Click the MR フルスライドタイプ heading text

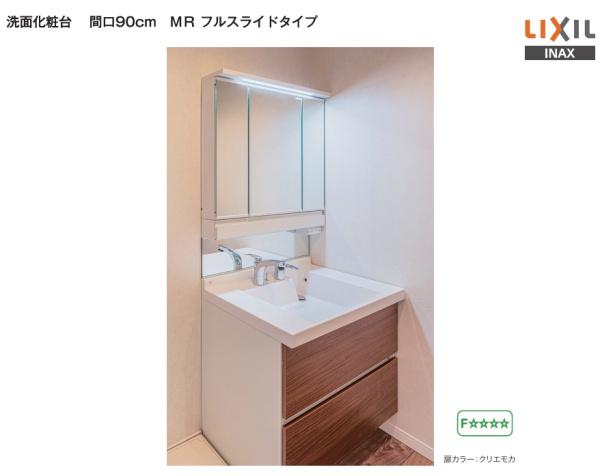(x=244, y=22)
